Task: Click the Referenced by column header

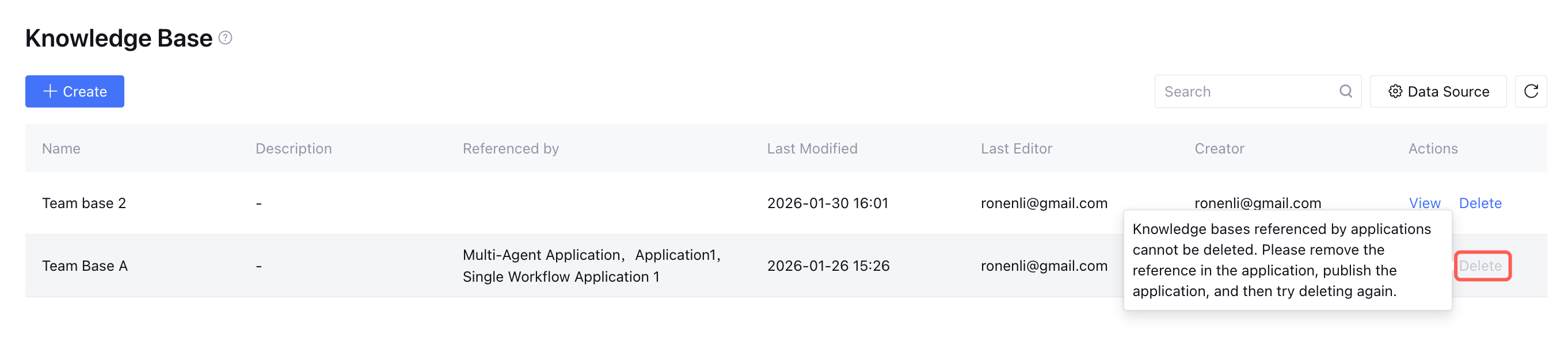Action: [510, 149]
